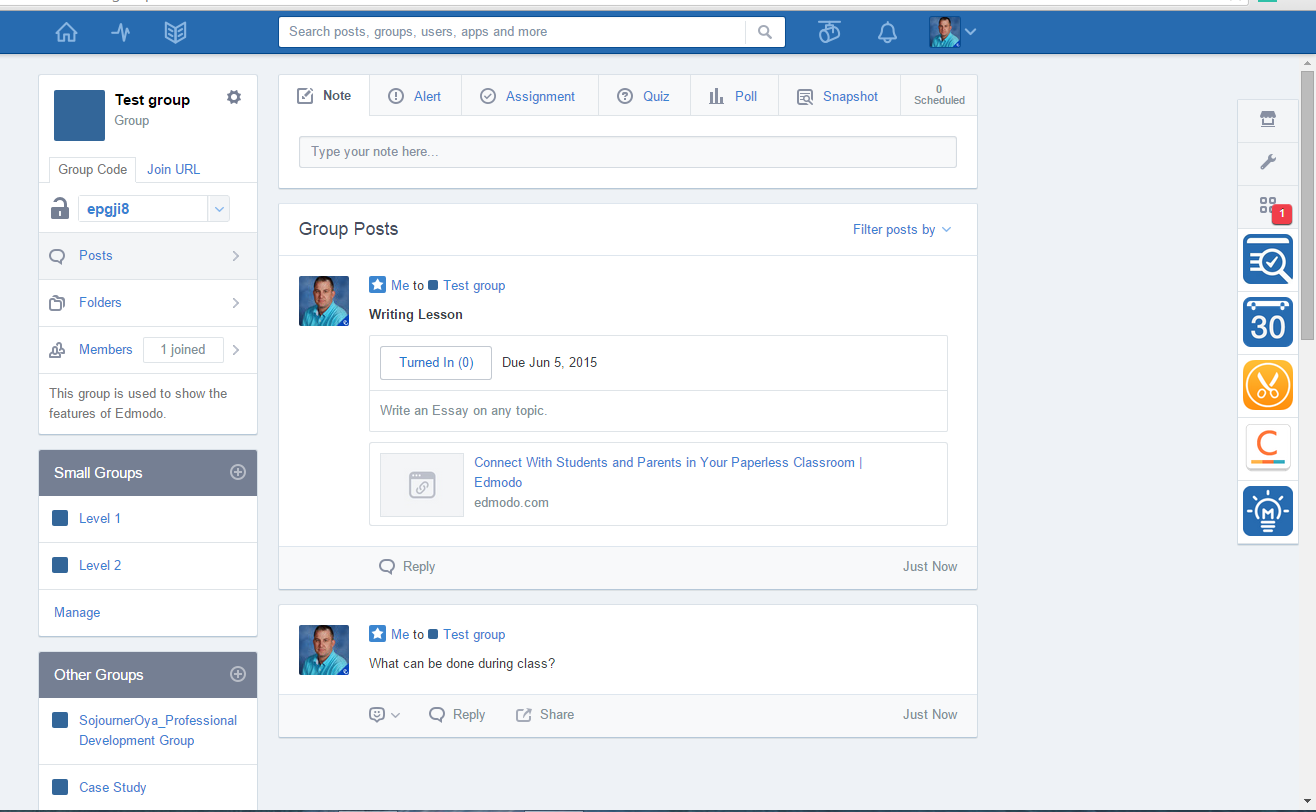Open the Level 1 small group
The image size is (1316, 812).
pyautogui.click(x=100, y=519)
